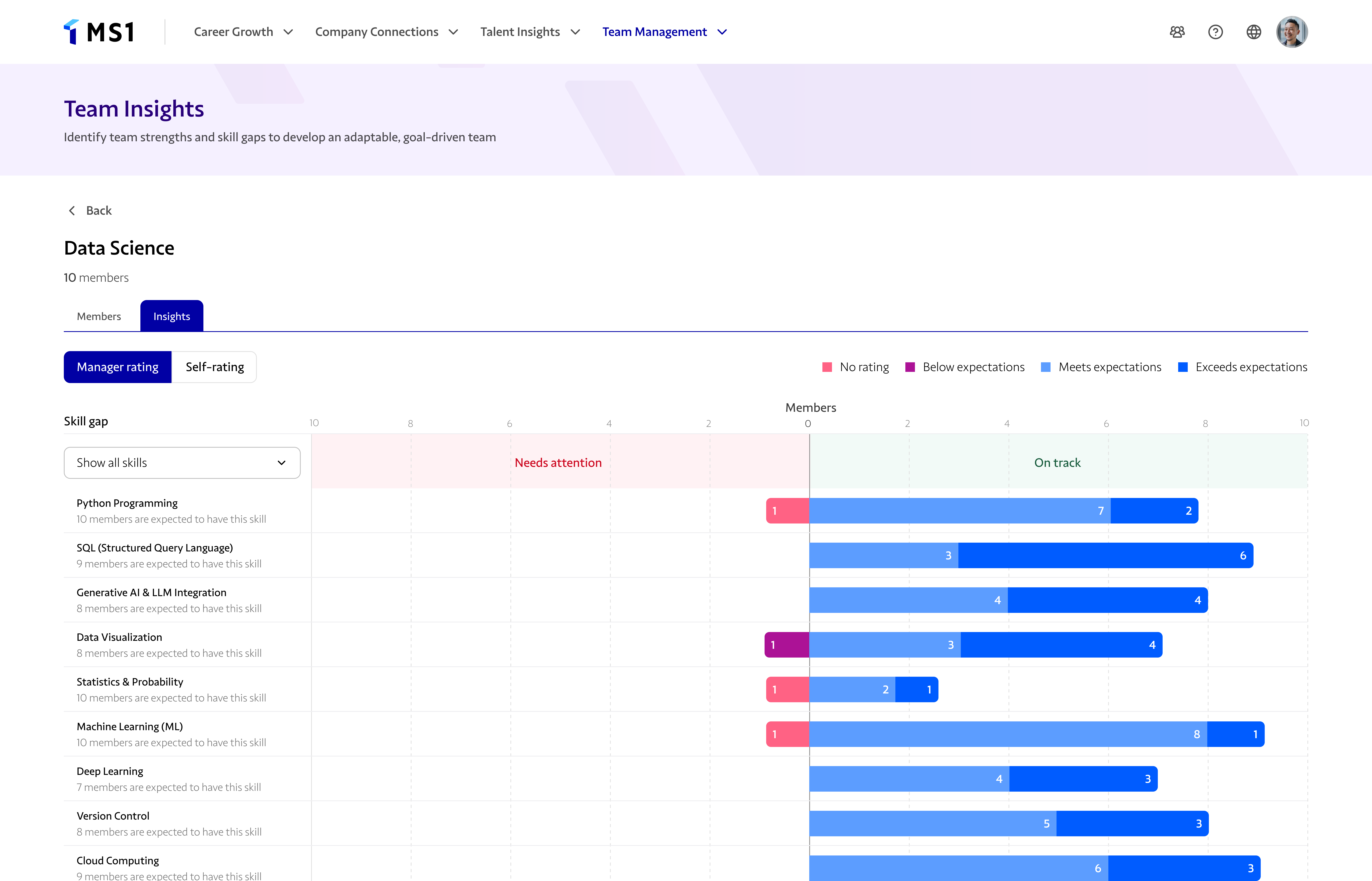Click Generative AI exceeds expectations bar segment
The width and height of the screenshot is (1372, 881).
coord(1108,600)
